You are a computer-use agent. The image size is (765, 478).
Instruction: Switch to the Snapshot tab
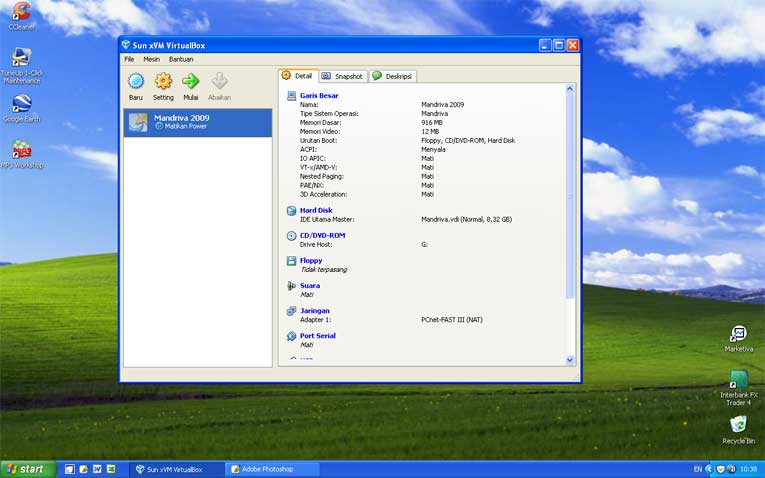click(342, 77)
